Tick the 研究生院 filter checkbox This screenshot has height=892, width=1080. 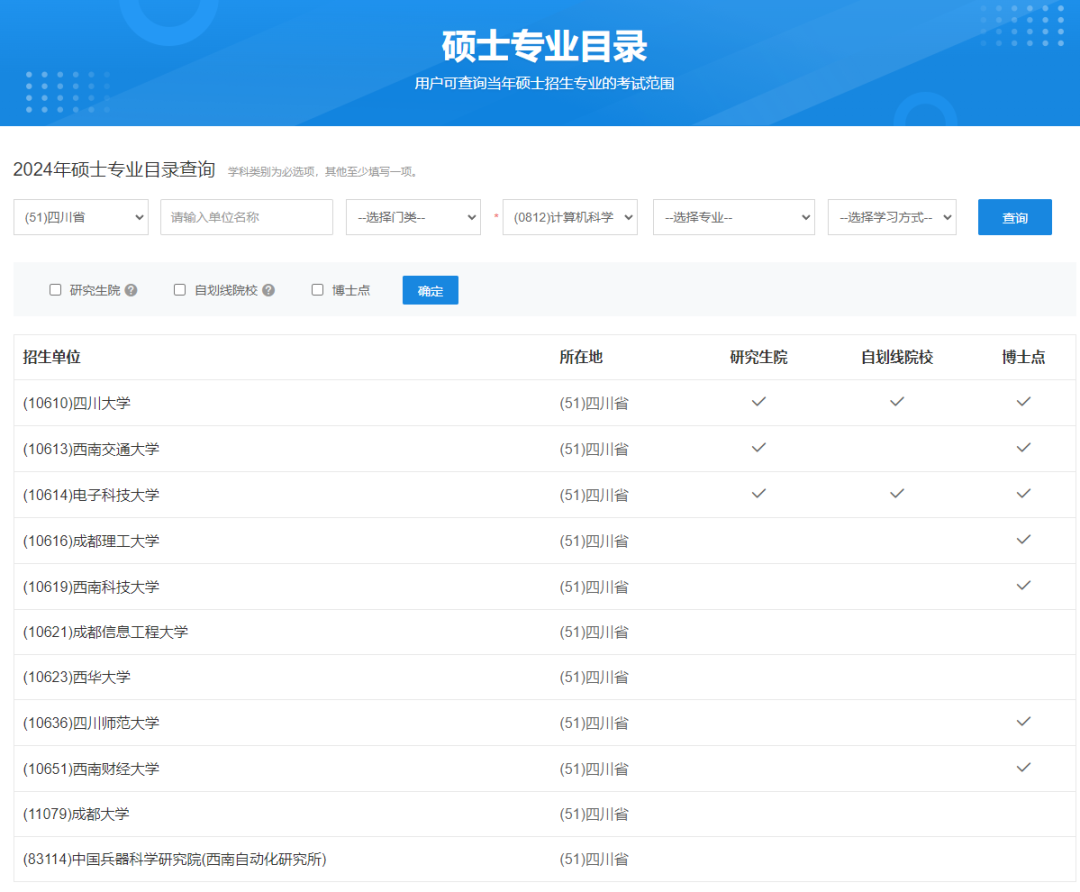click(55, 290)
